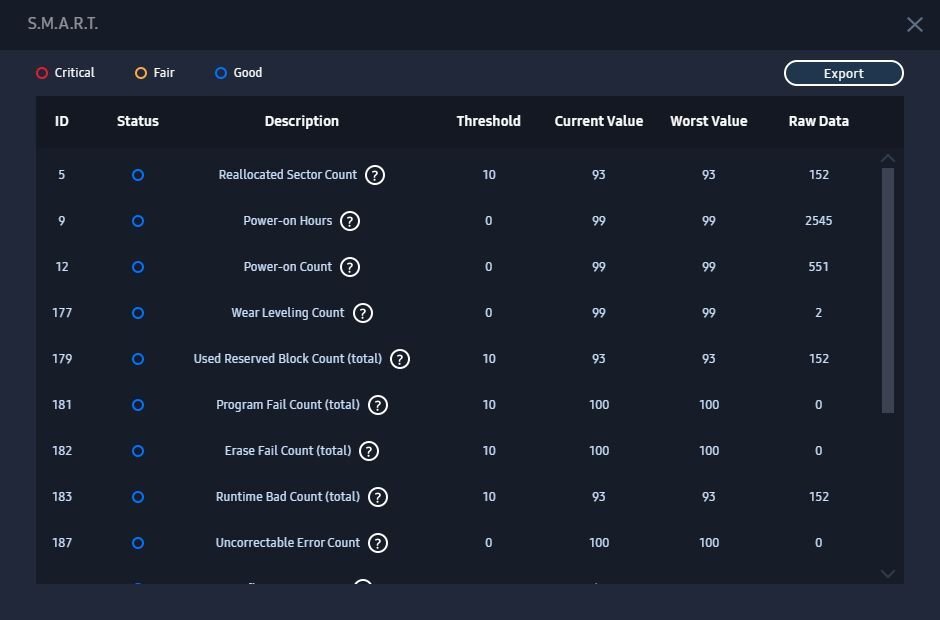The image size is (940, 620).
Task: Click status circle of ID 183 row
Action: (138, 497)
